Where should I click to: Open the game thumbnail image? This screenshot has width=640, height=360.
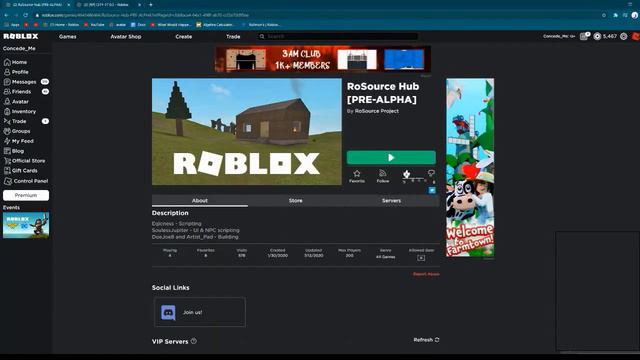(x=247, y=131)
